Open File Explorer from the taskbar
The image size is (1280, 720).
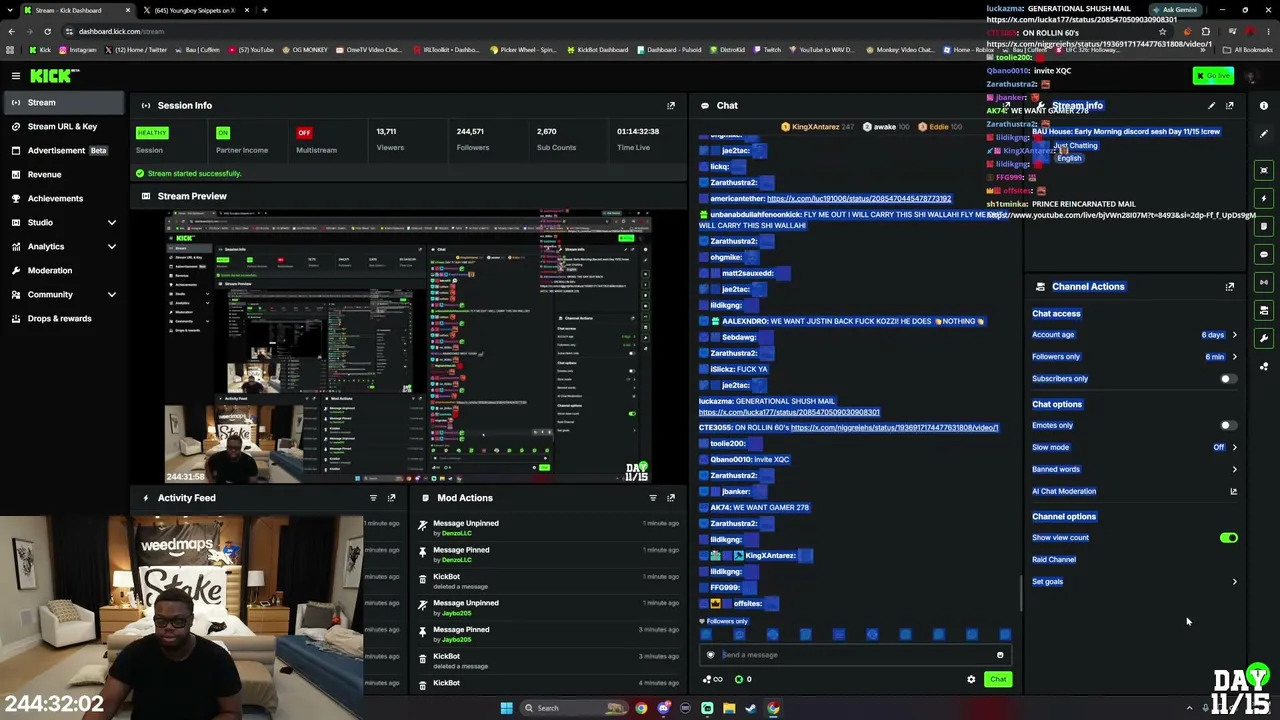(729, 708)
